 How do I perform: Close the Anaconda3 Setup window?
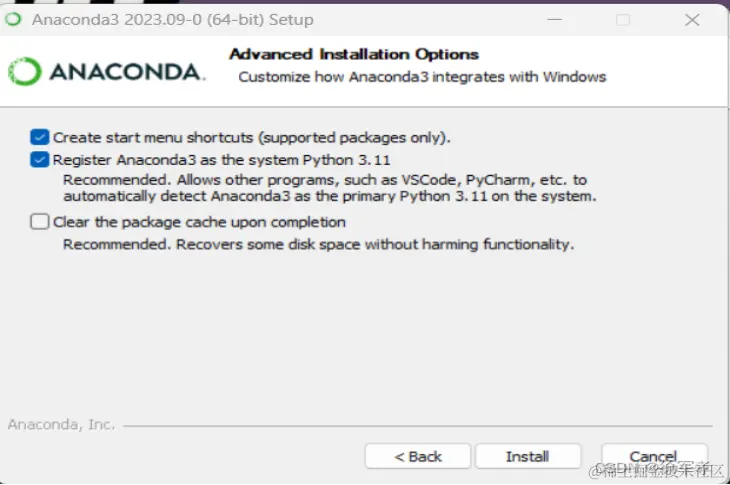pos(692,20)
